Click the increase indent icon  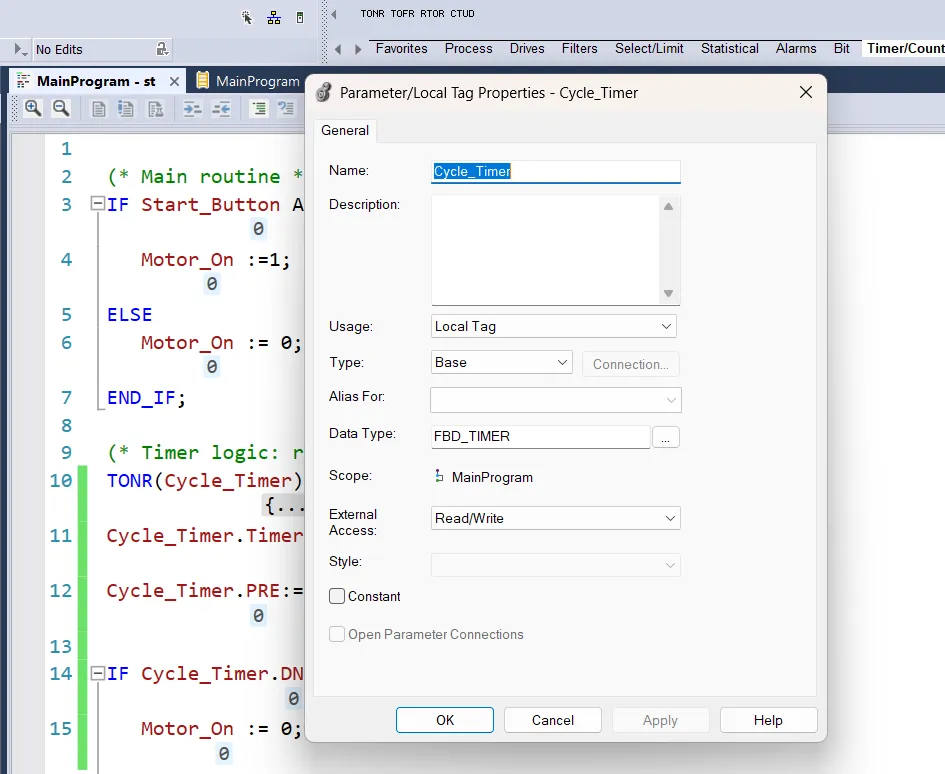click(192, 109)
